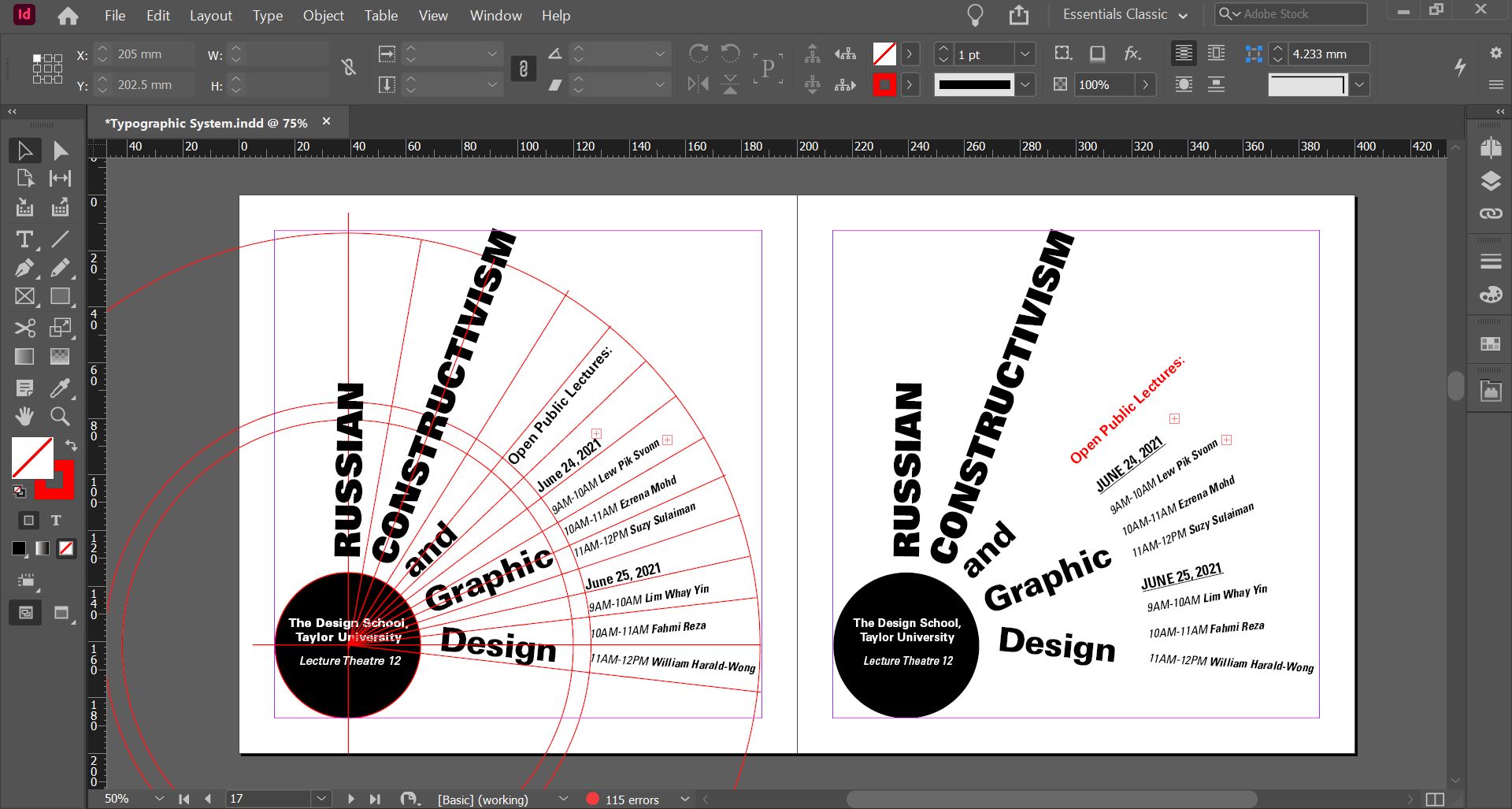Activate the Zoom tool

[x=60, y=417]
